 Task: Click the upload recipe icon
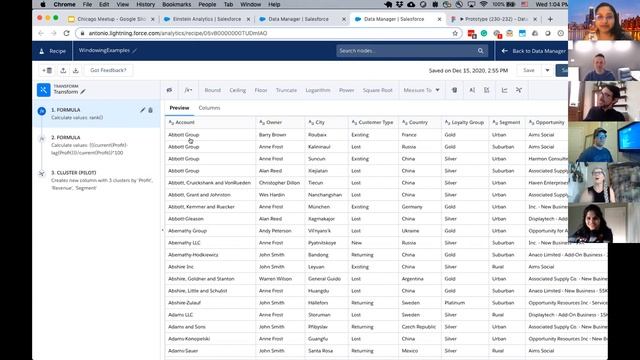[63, 70]
